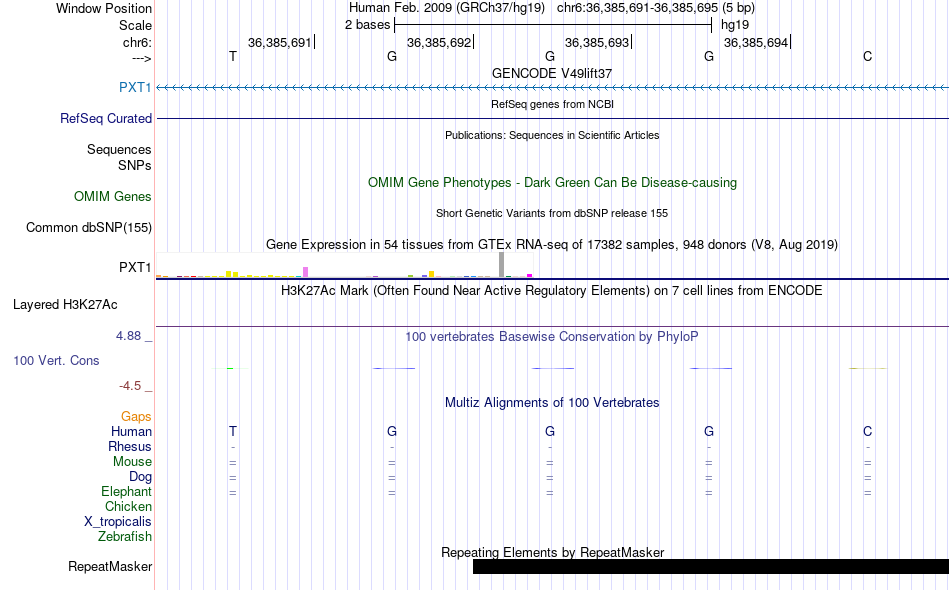Click the black RepeatMasker repeat element bar

pos(711,566)
